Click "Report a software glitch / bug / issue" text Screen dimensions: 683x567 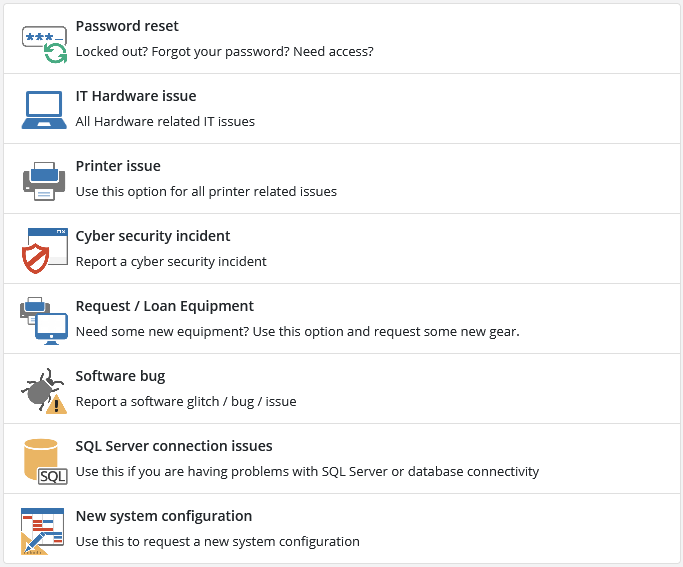pos(186,401)
